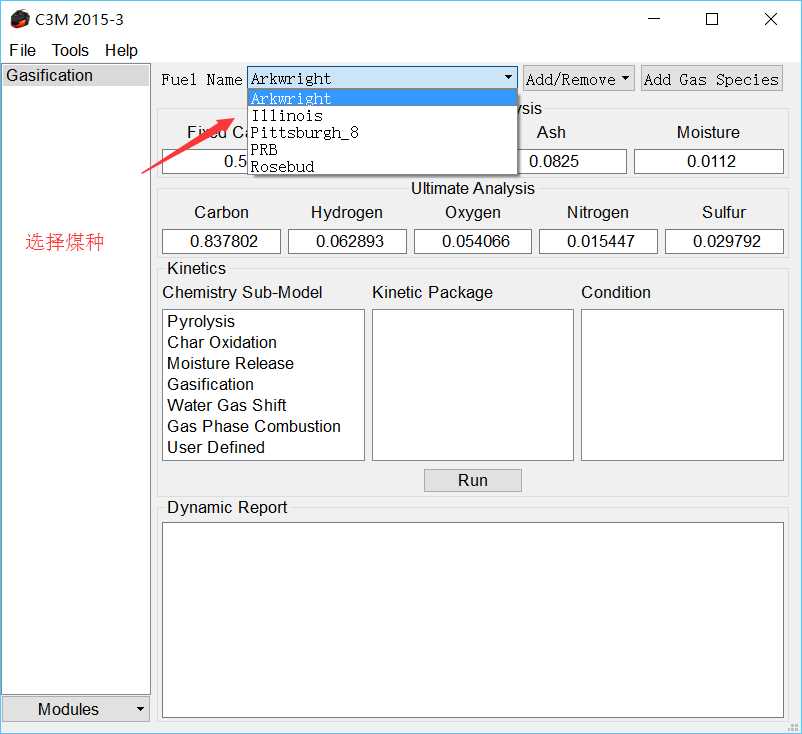This screenshot has height=734, width=802.
Task: Maximize the C3M 2015-3 window
Action: [711, 19]
